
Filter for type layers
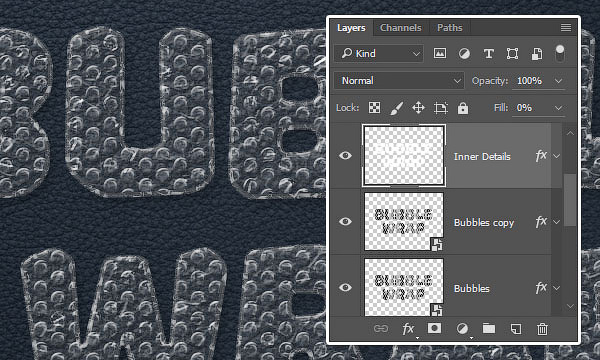coord(488,54)
